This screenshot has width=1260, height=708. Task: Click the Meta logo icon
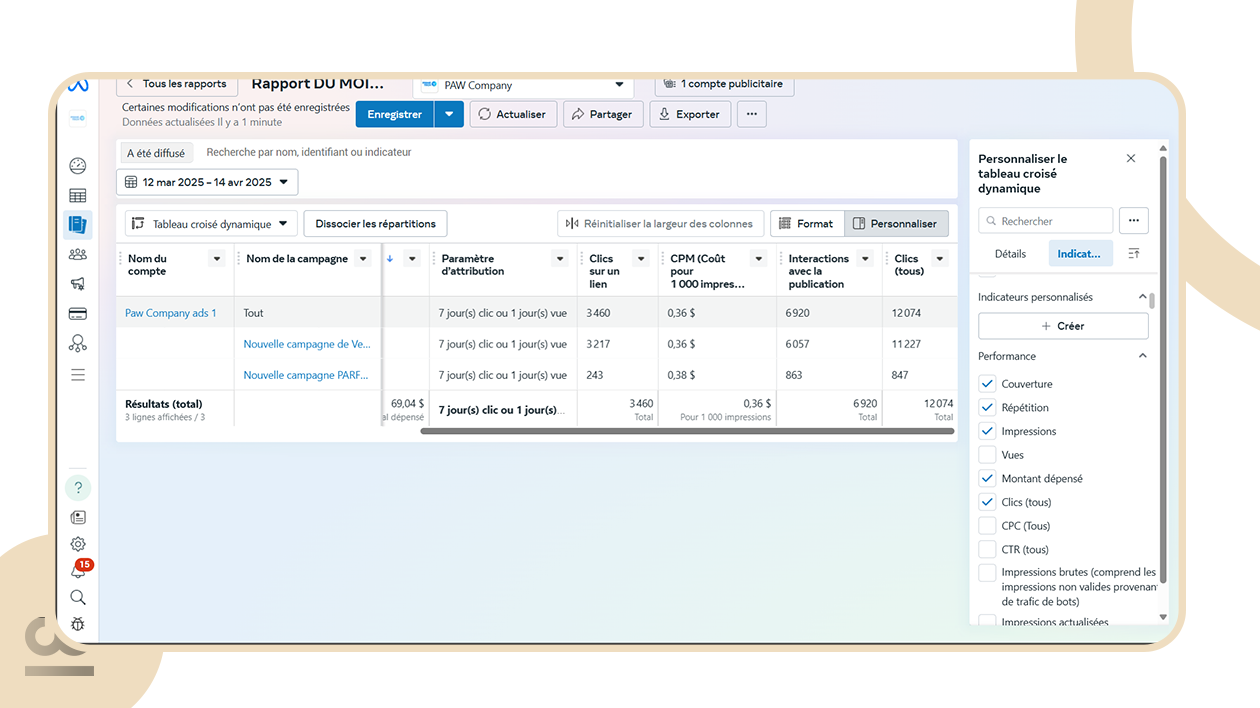click(78, 86)
